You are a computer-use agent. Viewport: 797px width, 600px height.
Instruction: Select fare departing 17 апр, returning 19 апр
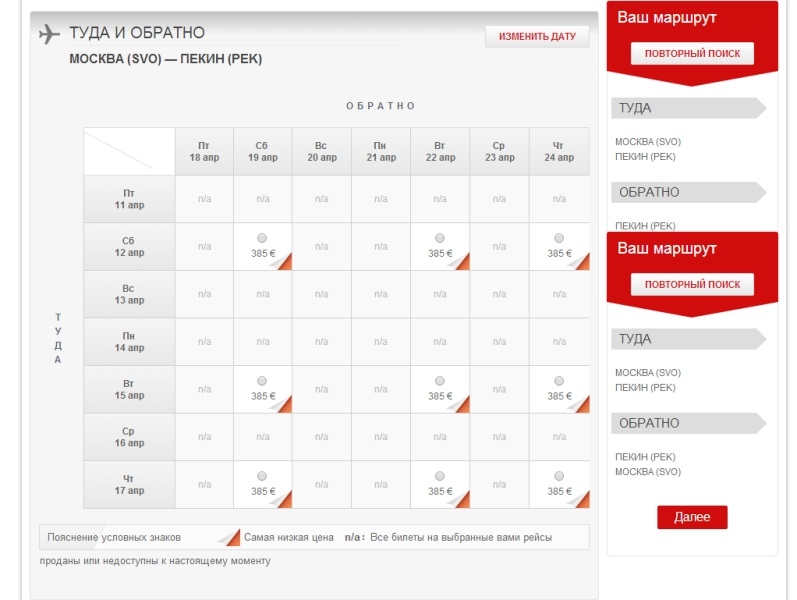click(262, 476)
